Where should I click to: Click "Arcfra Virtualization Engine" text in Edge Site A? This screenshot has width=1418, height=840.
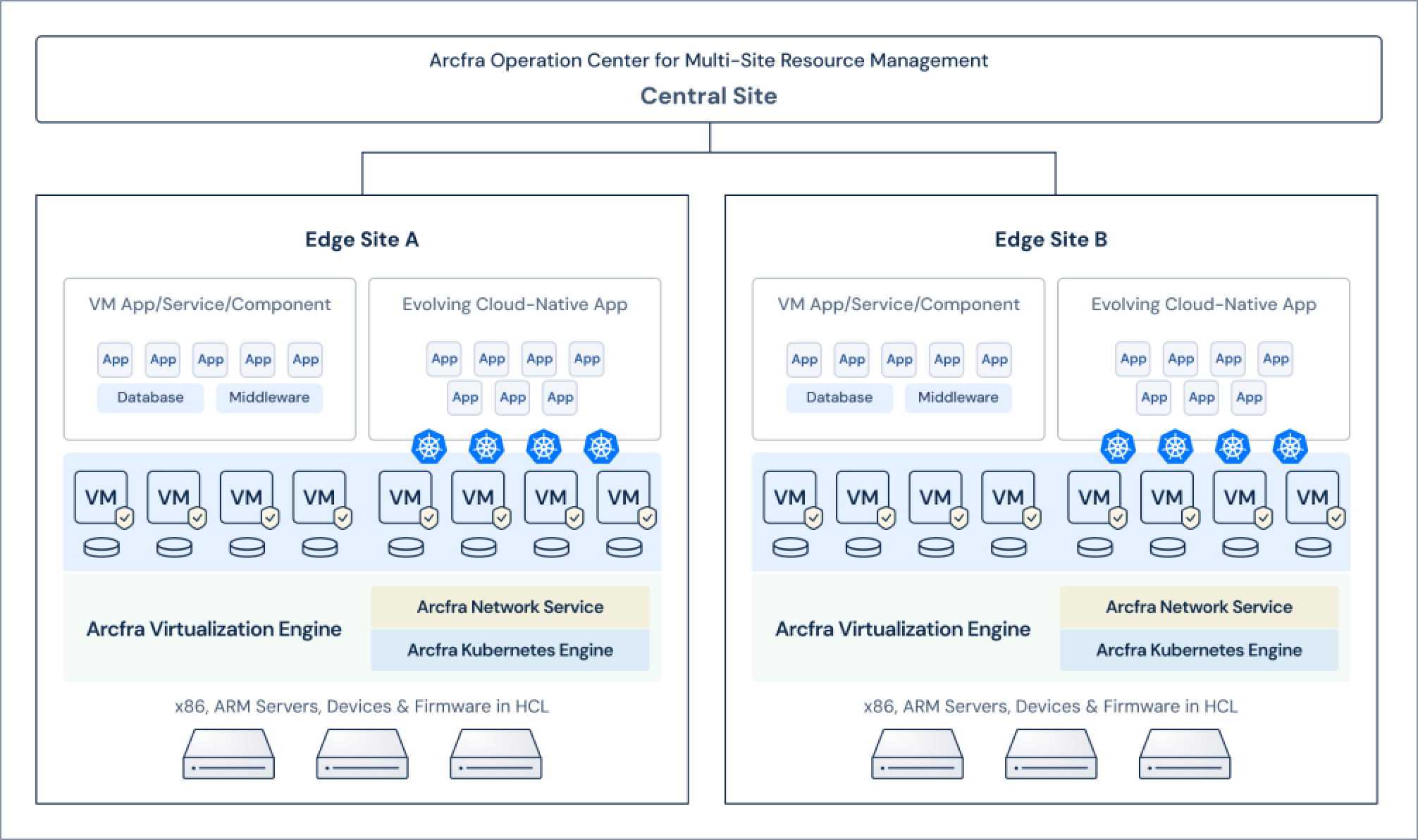click(x=214, y=629)
